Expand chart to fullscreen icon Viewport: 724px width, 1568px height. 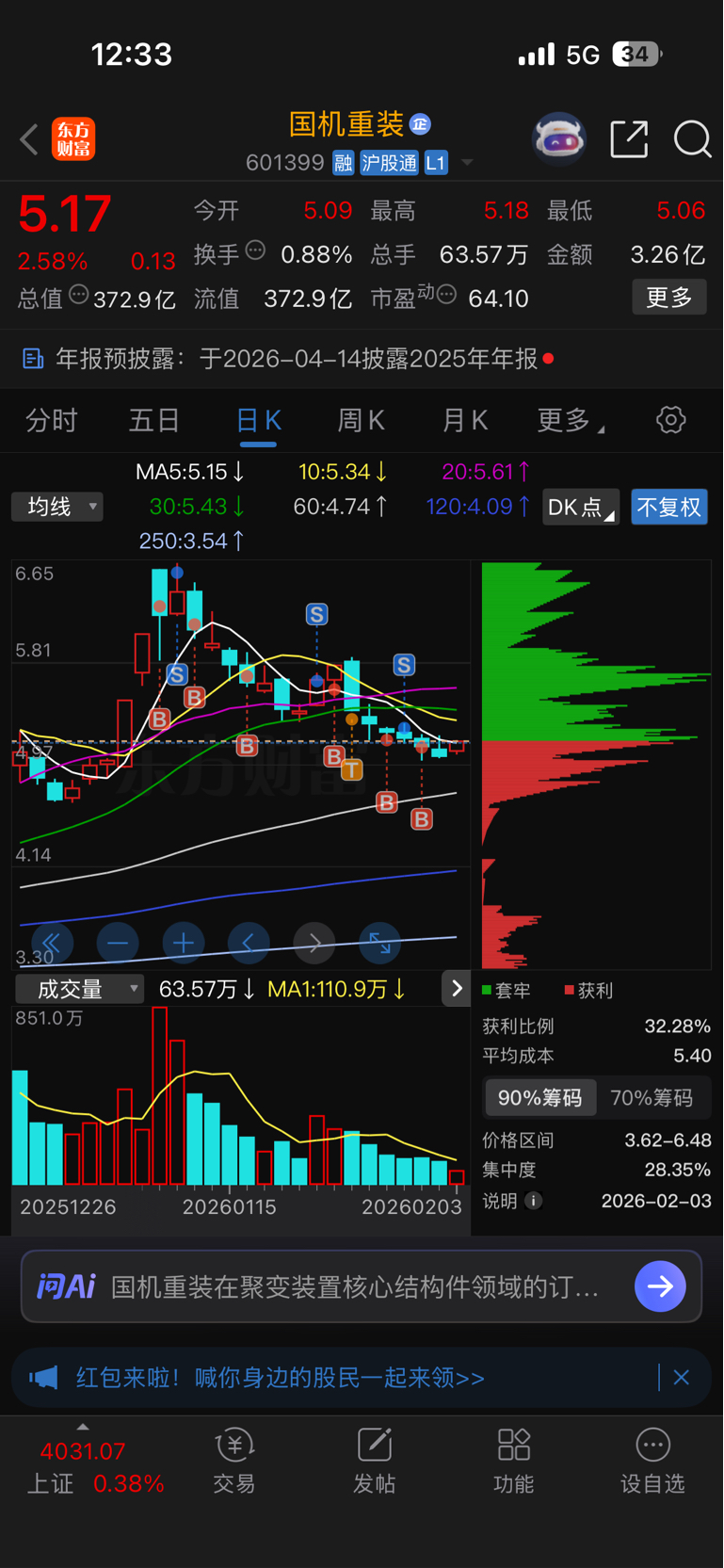pyautogui.click(x=380, y=943)
